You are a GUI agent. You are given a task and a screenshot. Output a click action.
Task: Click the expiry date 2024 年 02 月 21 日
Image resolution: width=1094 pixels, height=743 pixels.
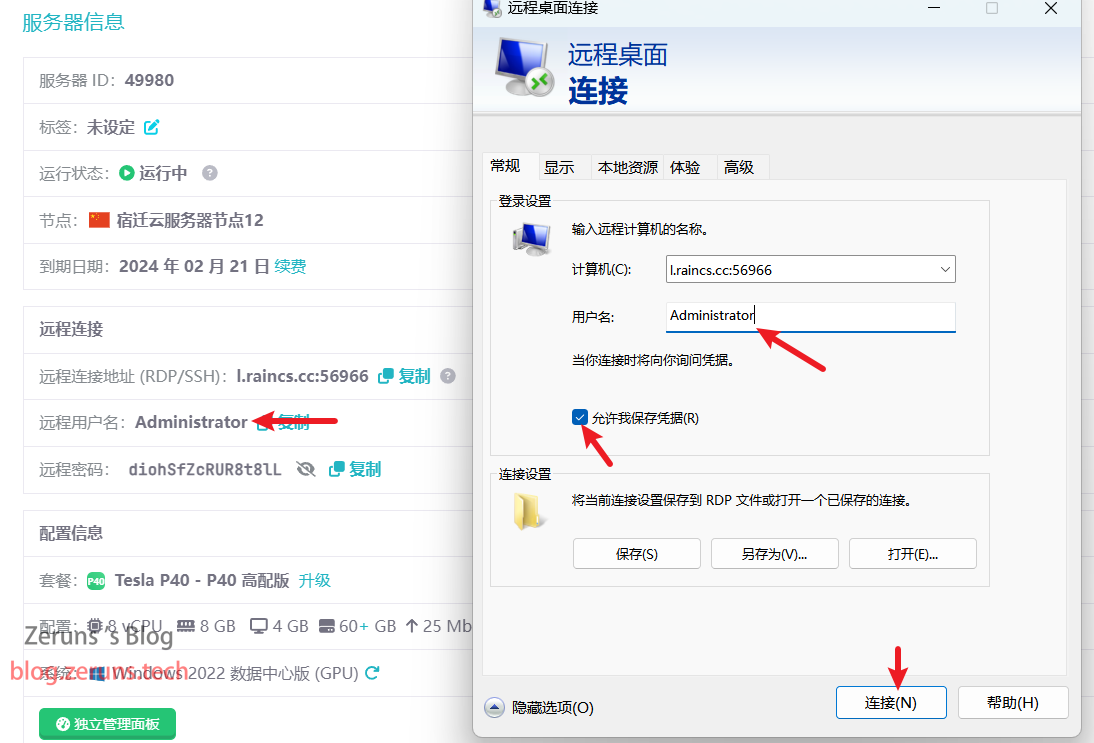tap(194, 267)
